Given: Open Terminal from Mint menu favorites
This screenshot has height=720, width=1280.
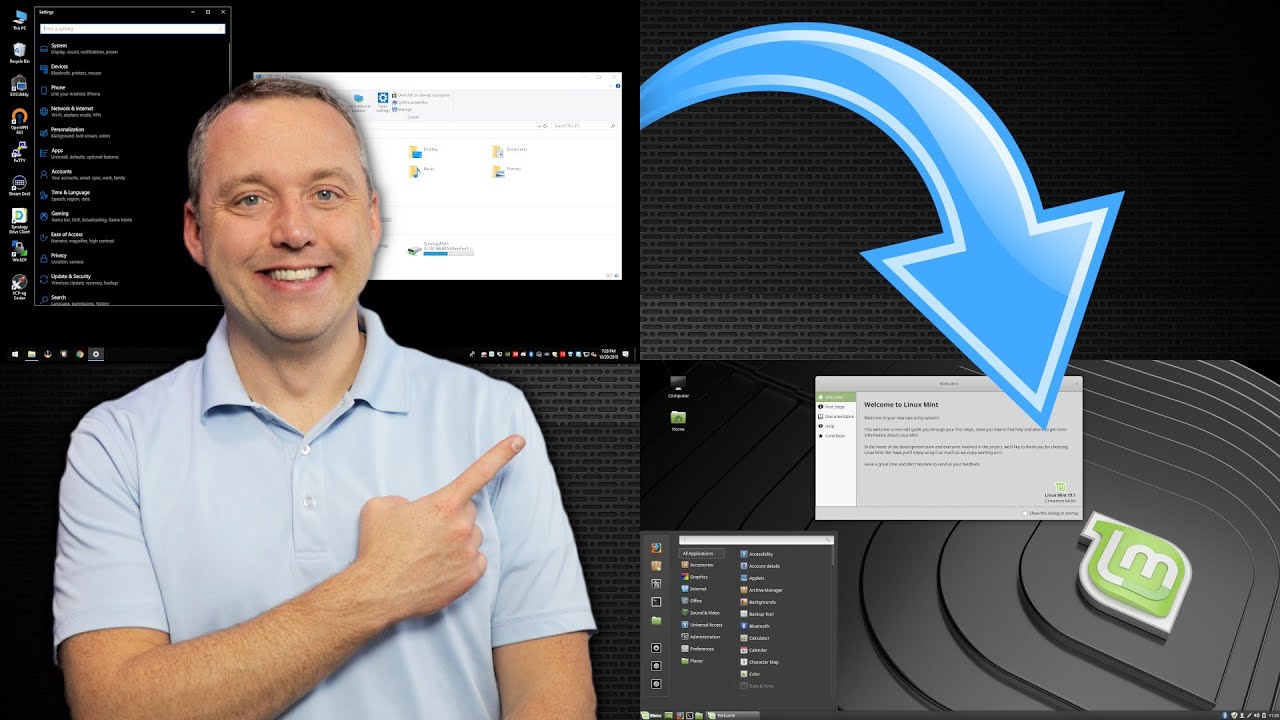Looking at the screenshot, I should coord(656,602).
